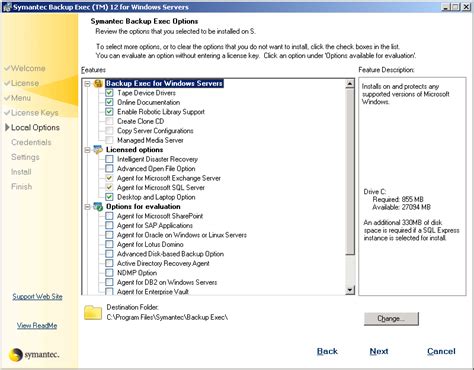
Task: Select the Licensed options heading
Action: (134, 150)
